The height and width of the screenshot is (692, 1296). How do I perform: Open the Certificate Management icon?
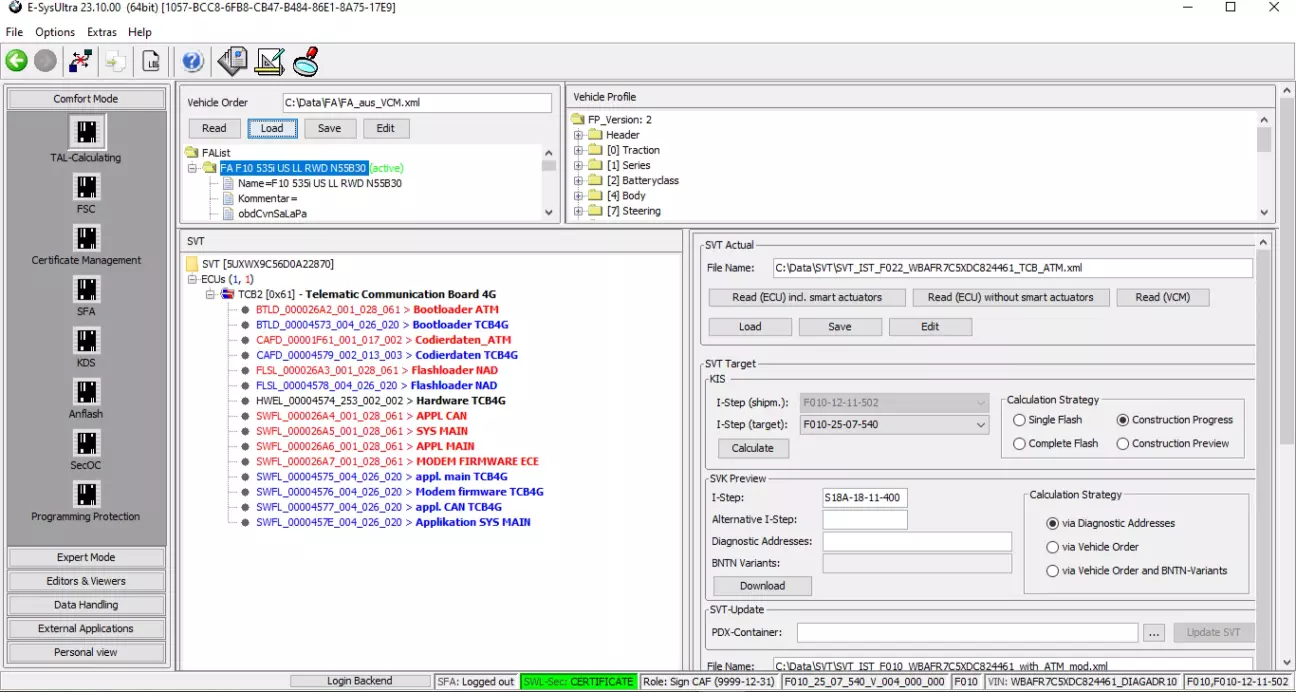point(87,238)
